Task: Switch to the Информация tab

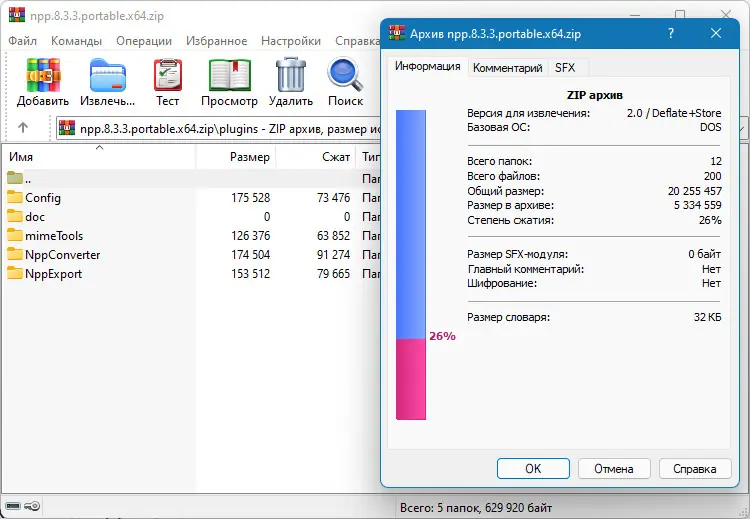Action: (428, 66)
